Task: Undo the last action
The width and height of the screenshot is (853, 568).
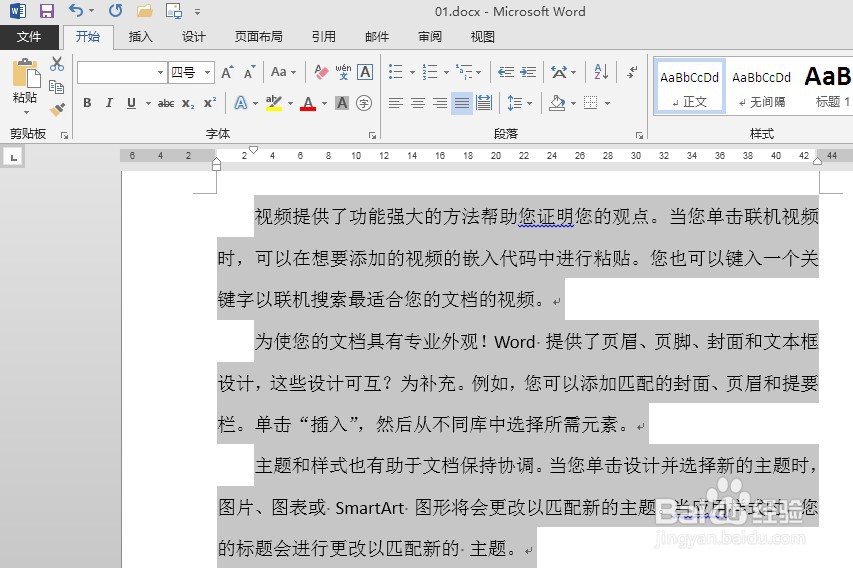Action: coord(76,10)
